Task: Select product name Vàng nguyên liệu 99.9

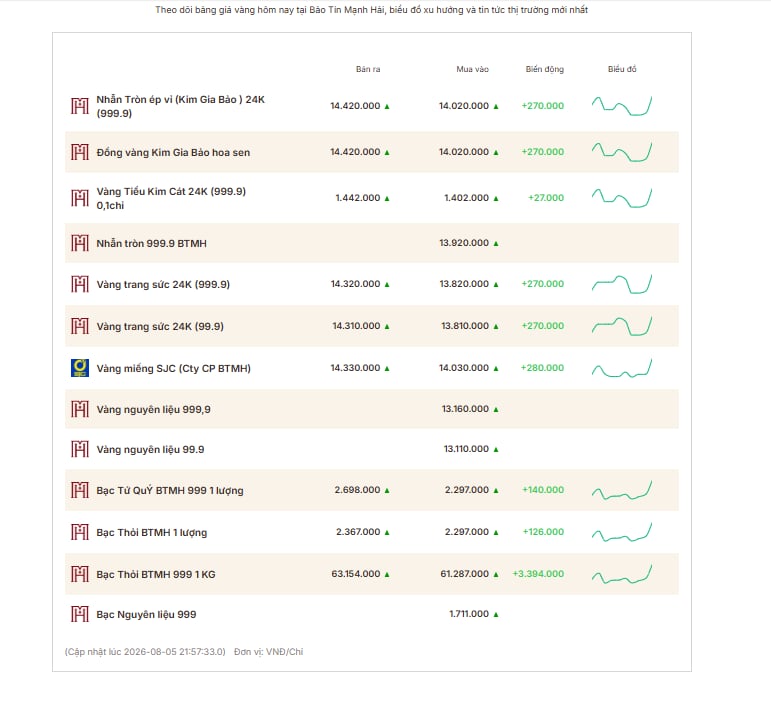Action: click(x=150, y=449)
